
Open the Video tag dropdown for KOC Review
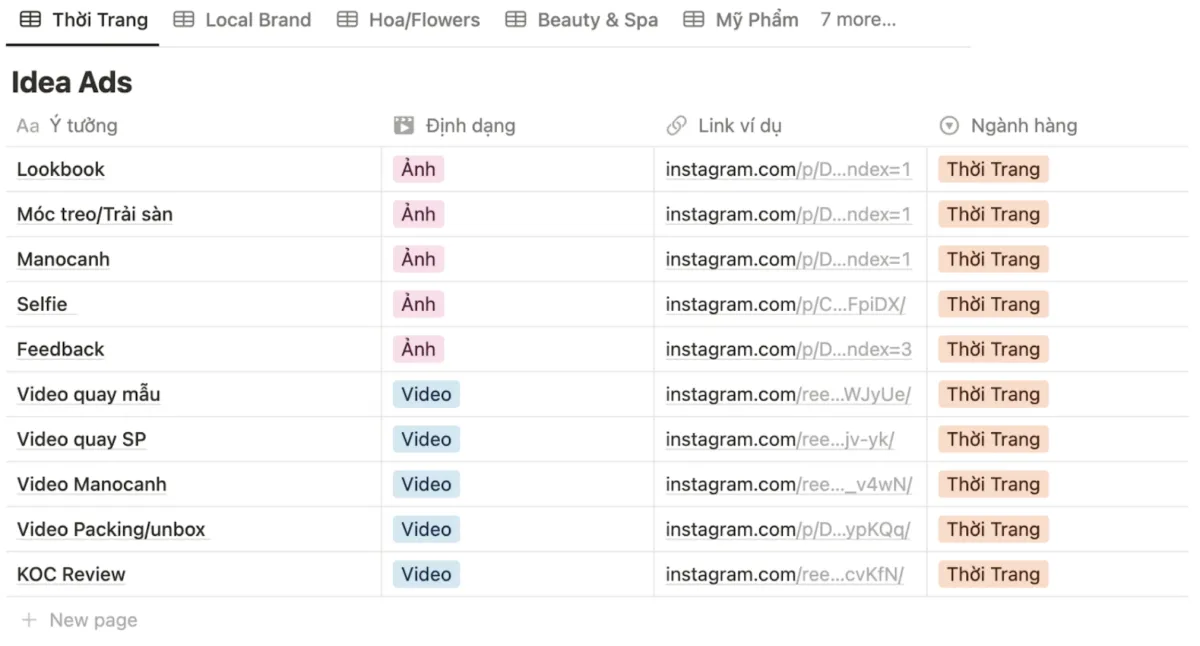(426, 574)
